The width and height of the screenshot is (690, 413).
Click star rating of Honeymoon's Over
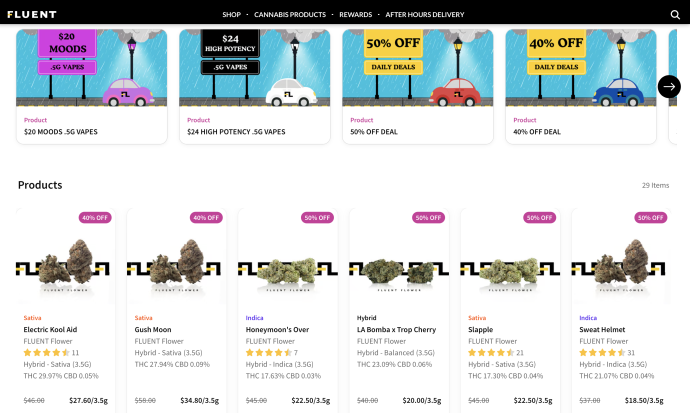pyautogui.click(x=269, y=353)
